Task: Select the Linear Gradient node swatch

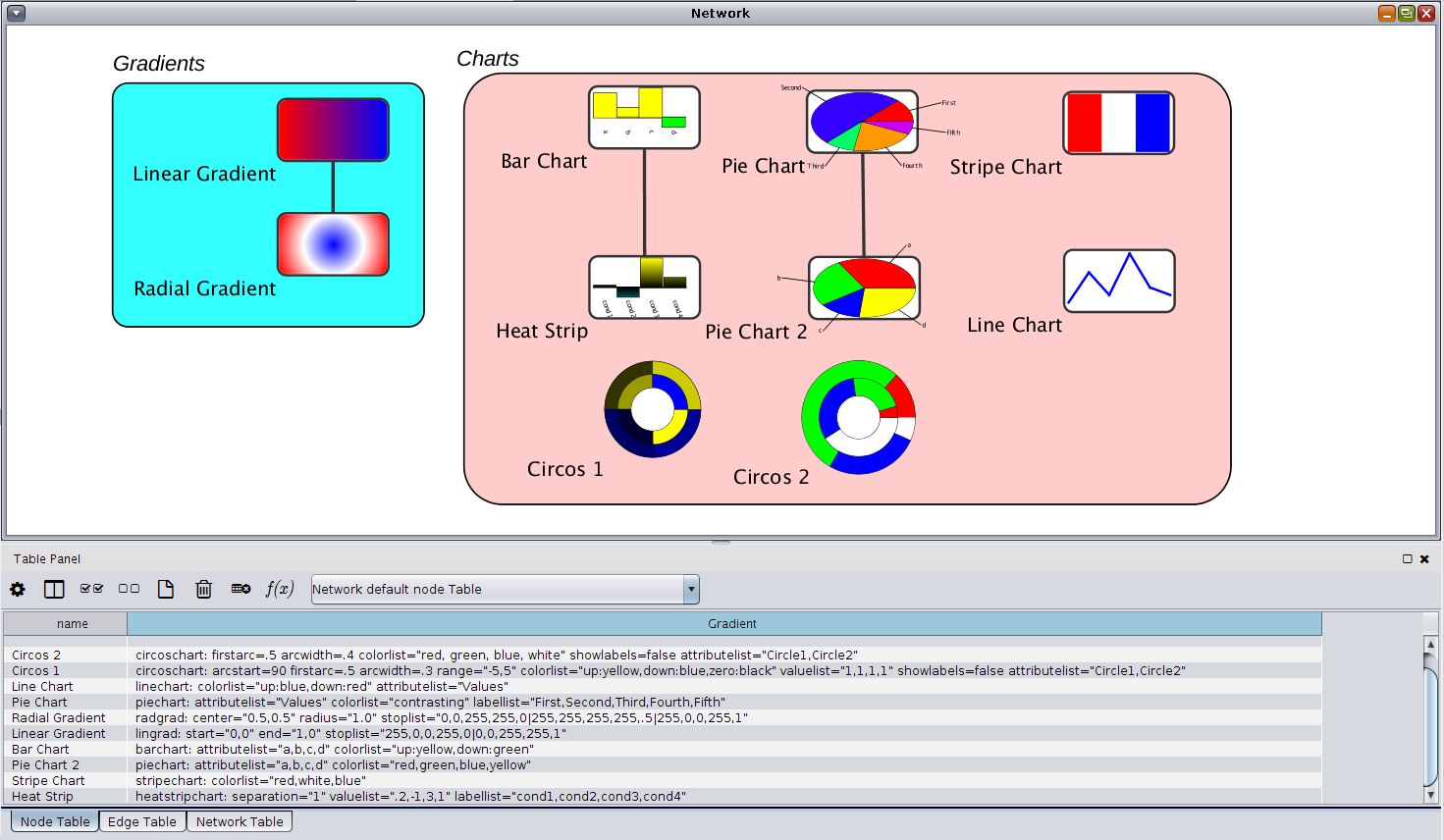Action: (333, 130)
